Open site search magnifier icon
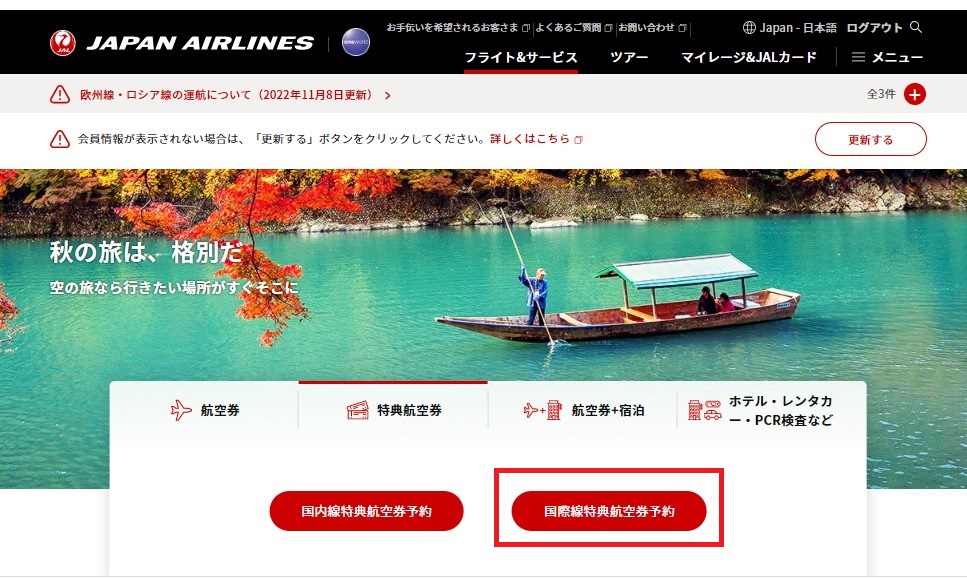967x578 pixels. click(x=916, y=27)
